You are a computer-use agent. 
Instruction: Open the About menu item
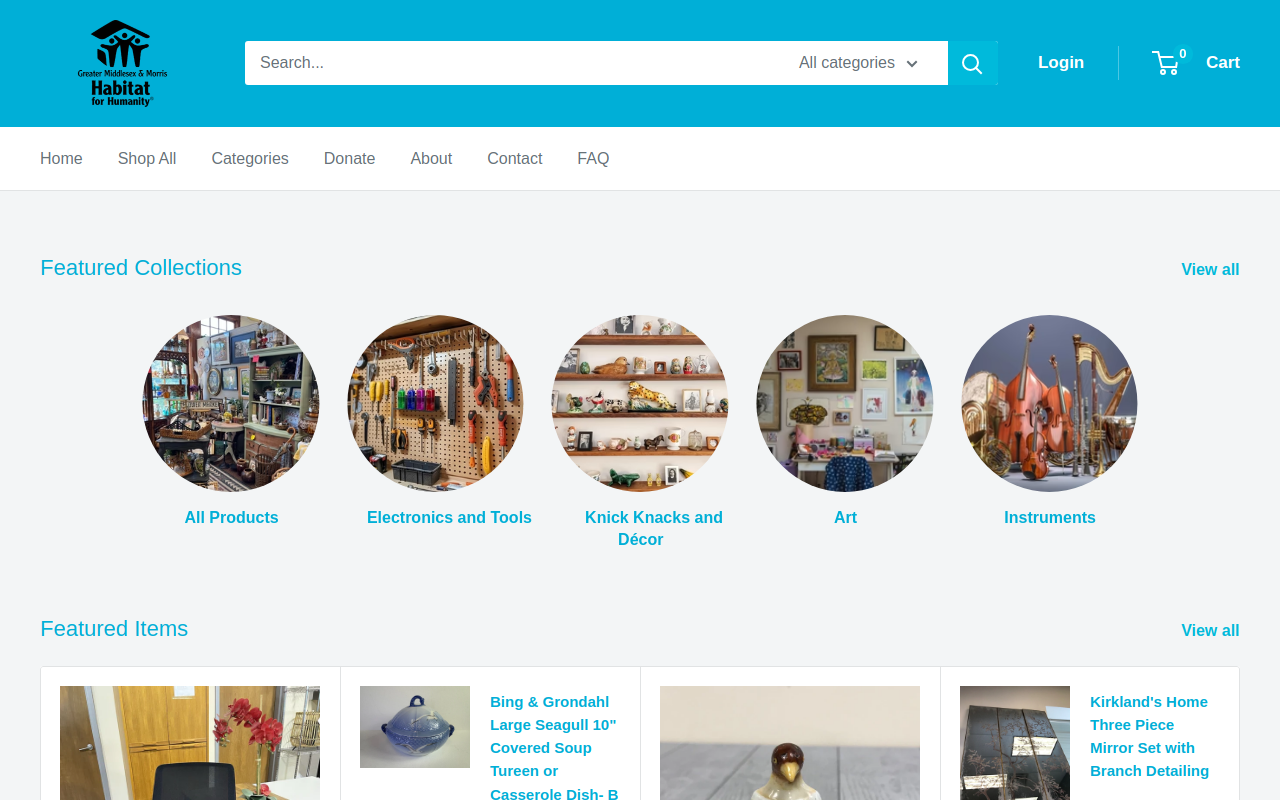point(431,158)
